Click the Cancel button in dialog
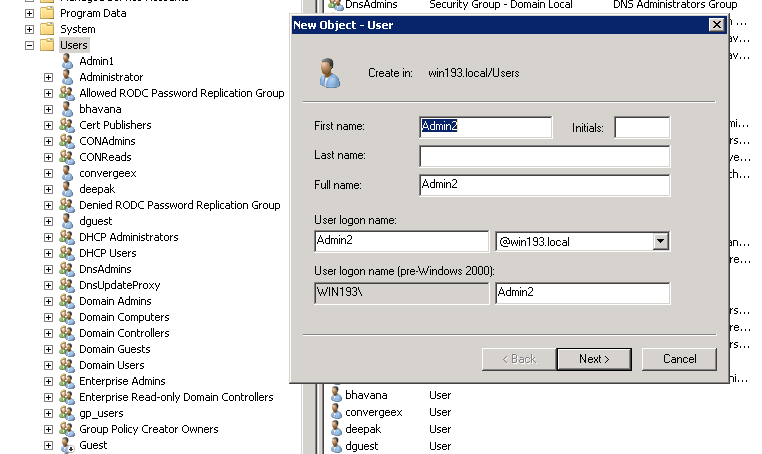 [679, 359]
